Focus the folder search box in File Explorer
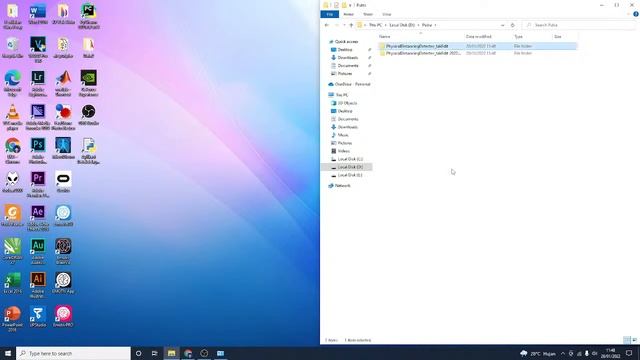This screenshot has height=360, width=640. tap(579, 25)
